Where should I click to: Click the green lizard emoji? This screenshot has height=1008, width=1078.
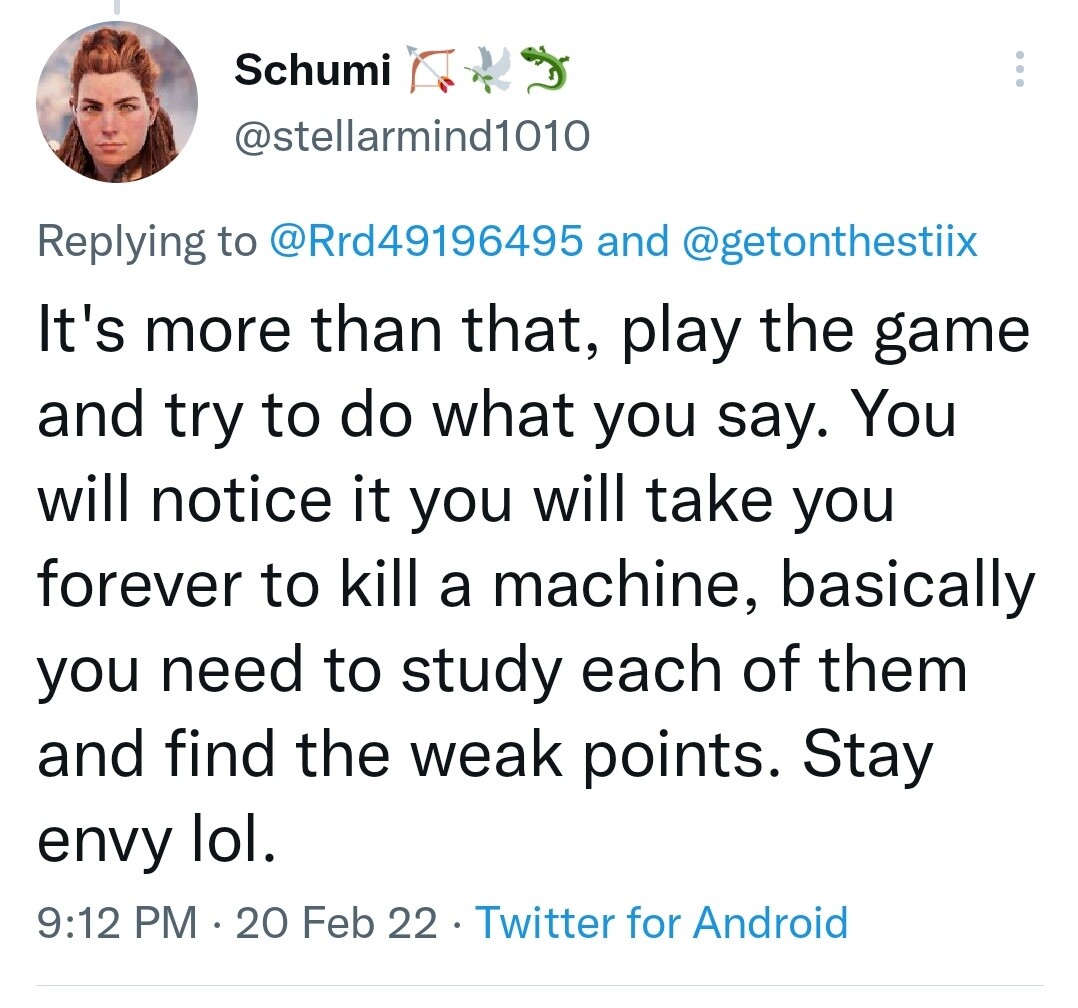pos(543,69)
